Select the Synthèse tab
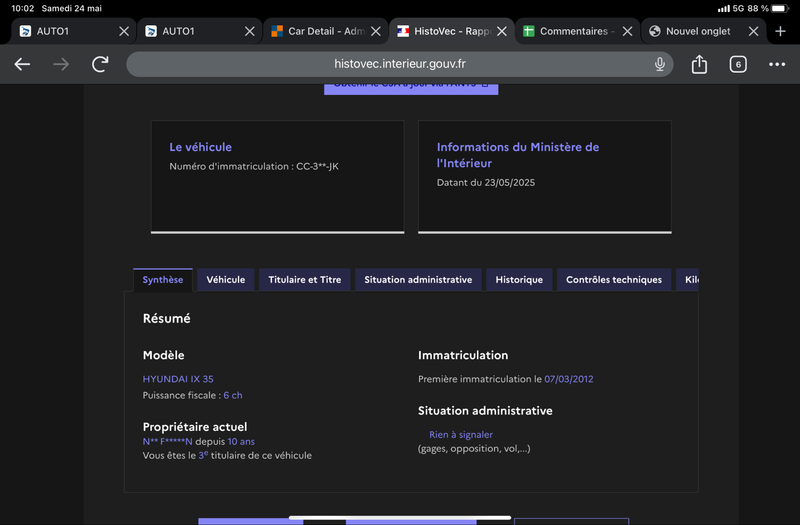The width and height of the screenshot is (800, 525). 163,280
